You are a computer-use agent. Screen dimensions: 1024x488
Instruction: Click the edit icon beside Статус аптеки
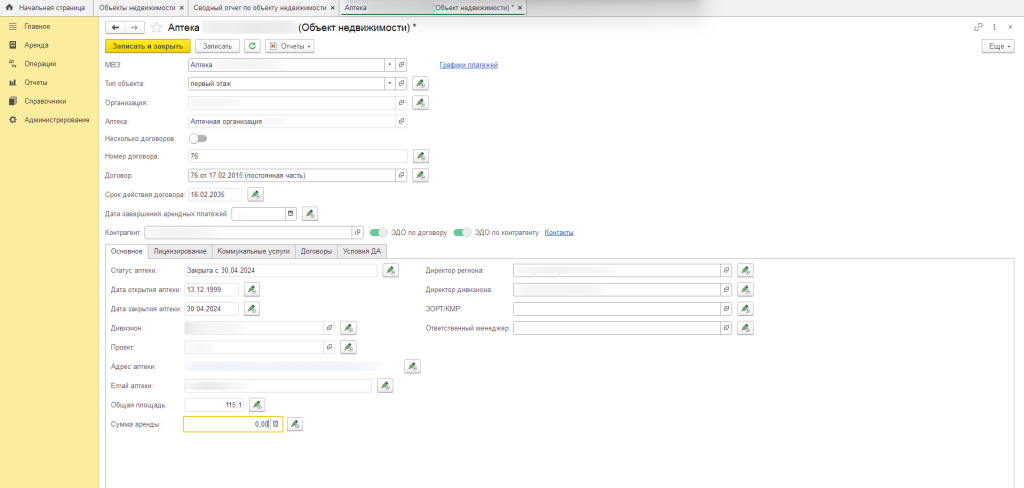coord(390,270)
